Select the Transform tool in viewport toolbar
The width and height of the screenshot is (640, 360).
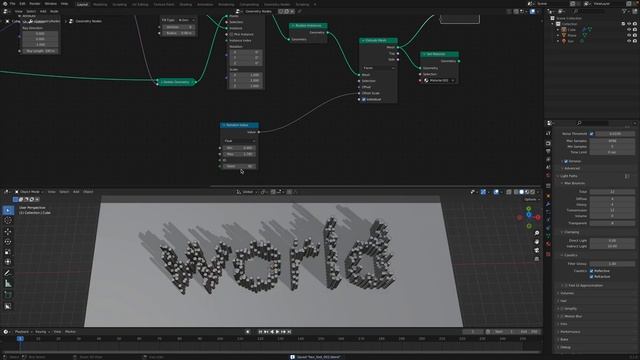8,262
